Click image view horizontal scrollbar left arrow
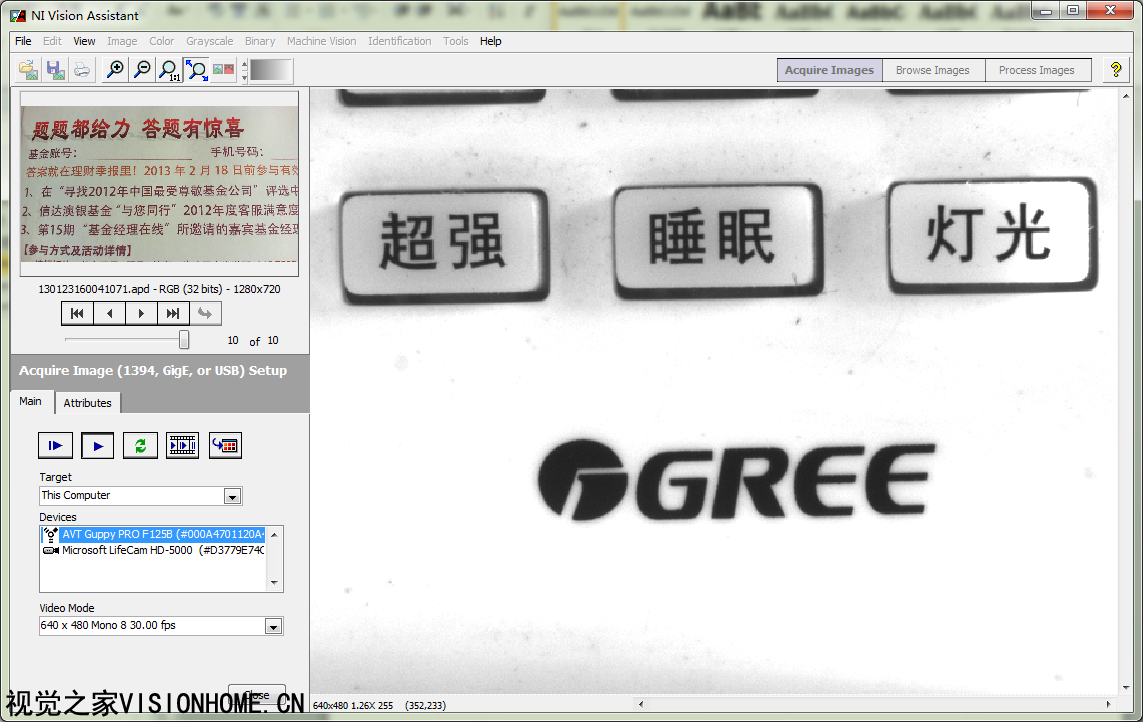Viewport: 1143px width, 722px height. (x=641, y=704)
